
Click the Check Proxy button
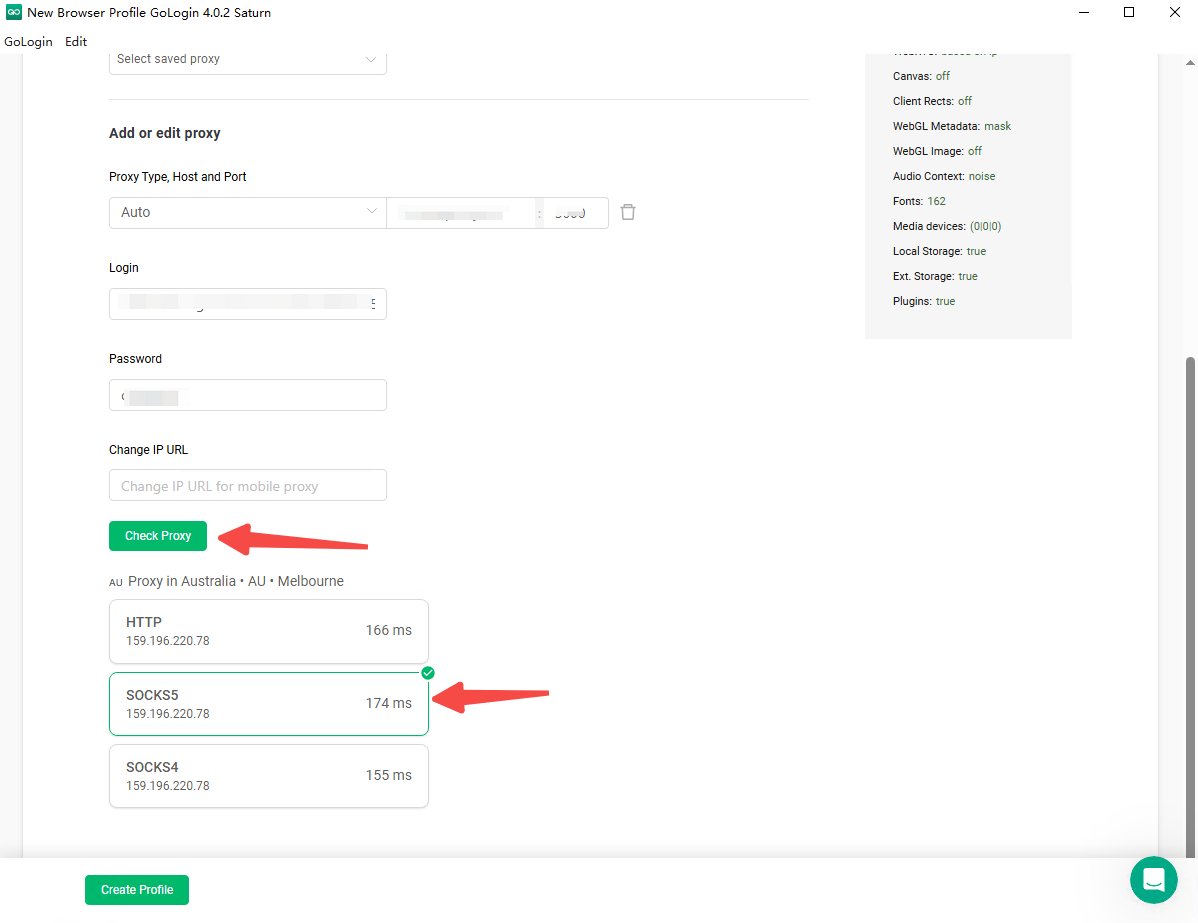158,536
